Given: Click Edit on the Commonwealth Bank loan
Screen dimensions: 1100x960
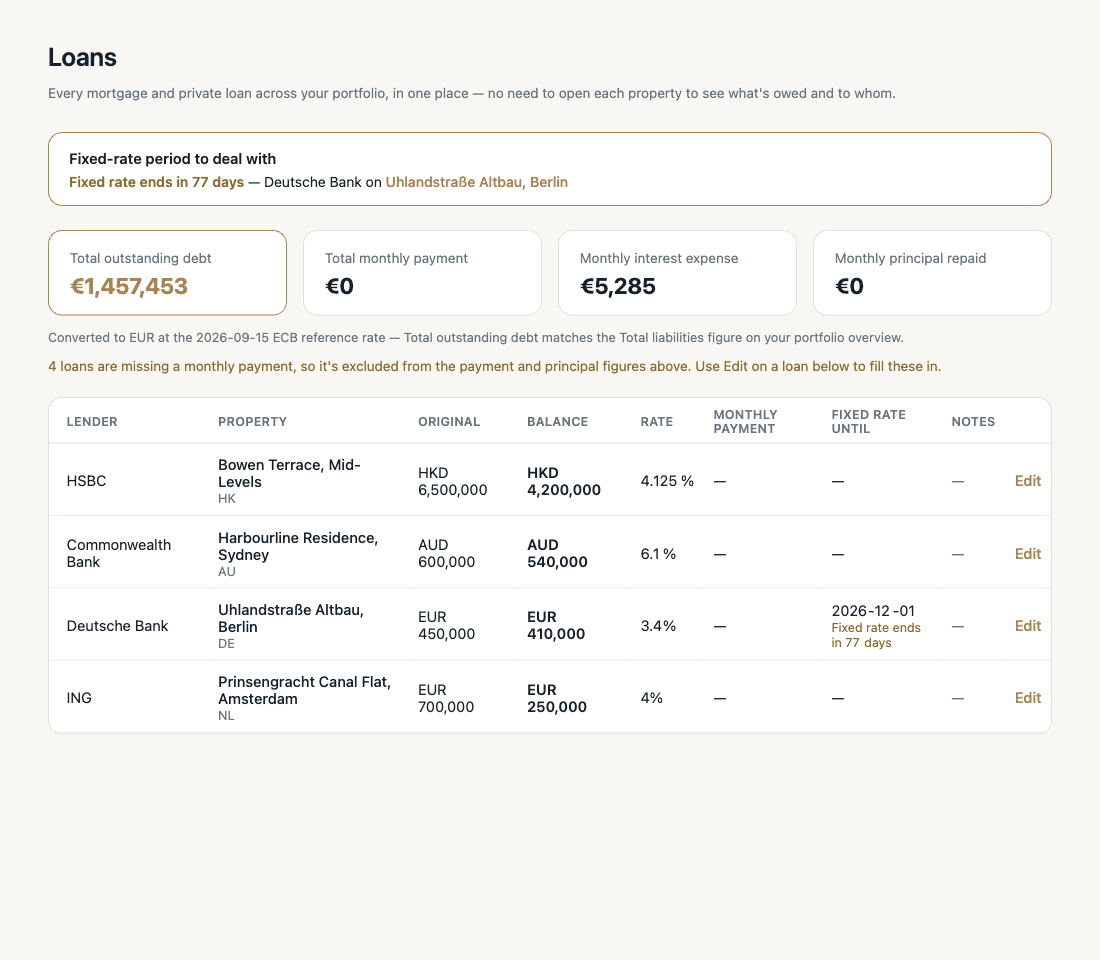Looking at the screenshot, I should point(1027,554).
